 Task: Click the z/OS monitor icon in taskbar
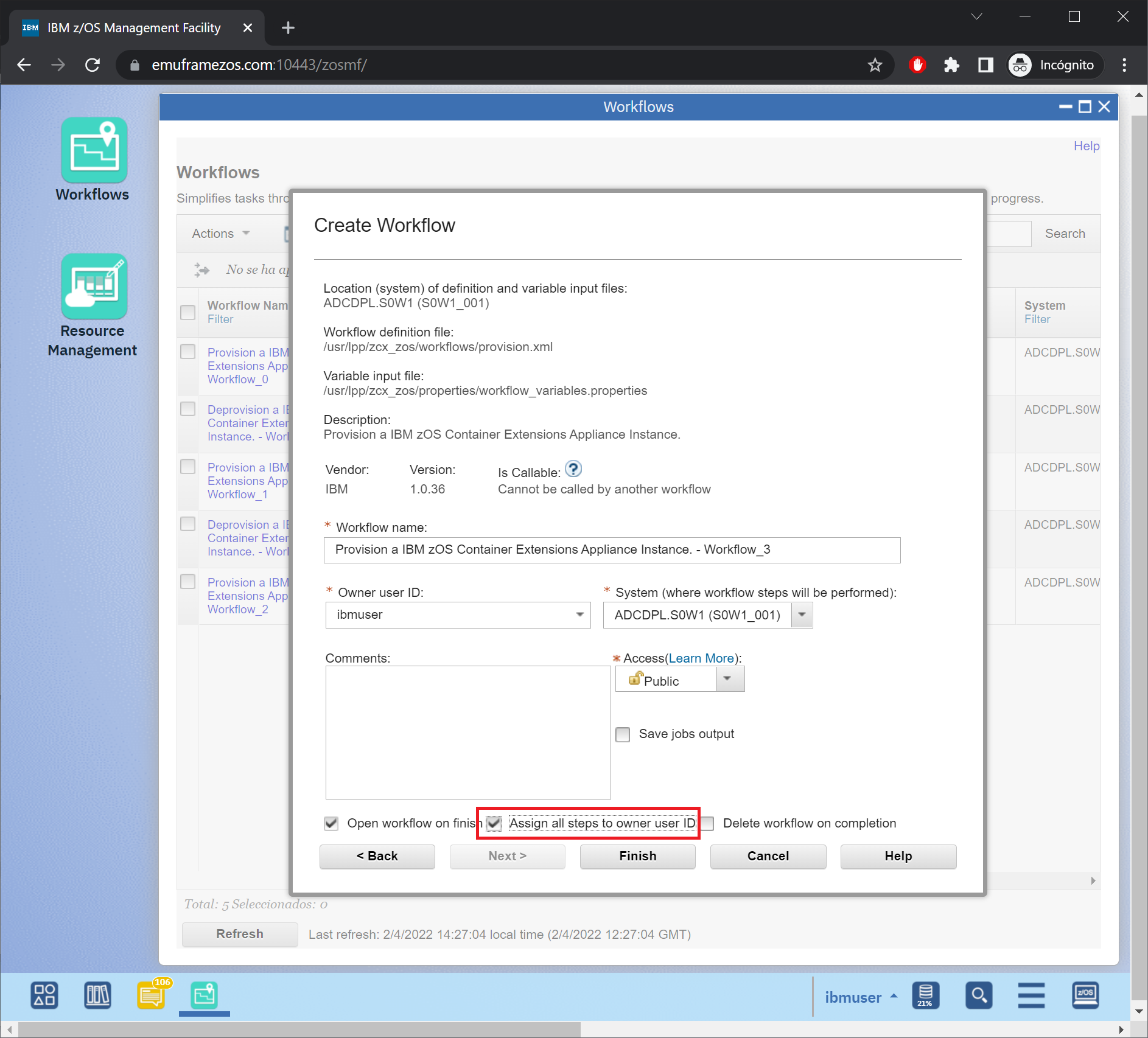(x=1085, y=995)
